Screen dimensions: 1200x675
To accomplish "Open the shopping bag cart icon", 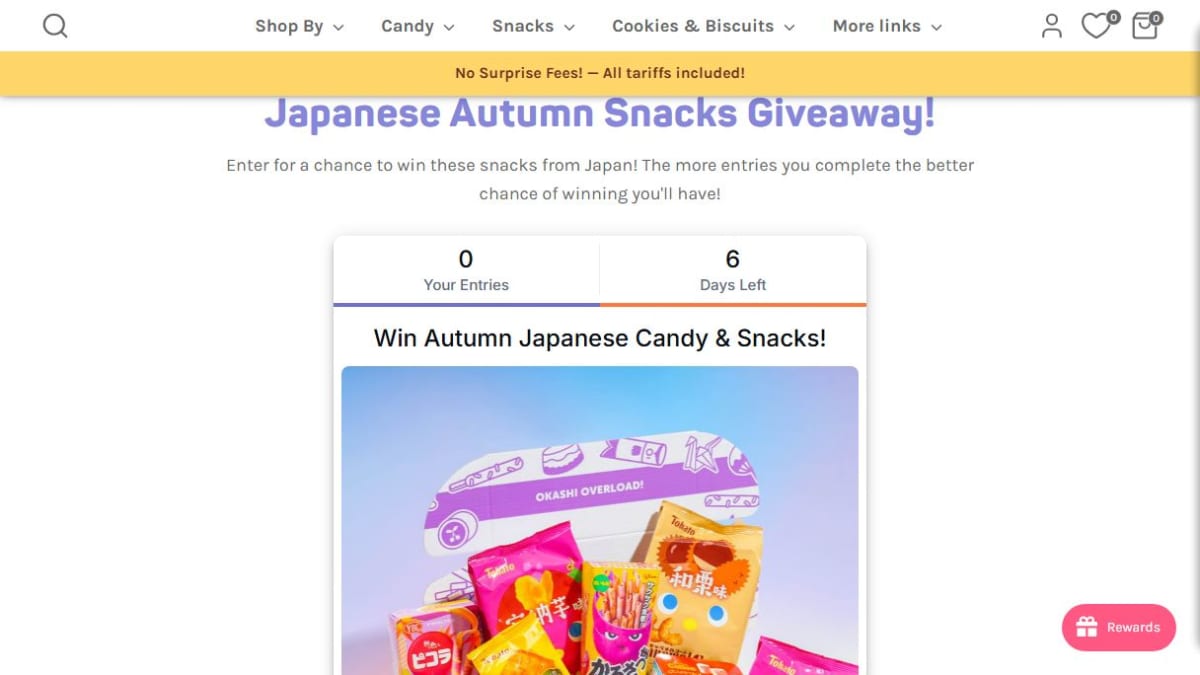I will click(x=1144, y=27).
